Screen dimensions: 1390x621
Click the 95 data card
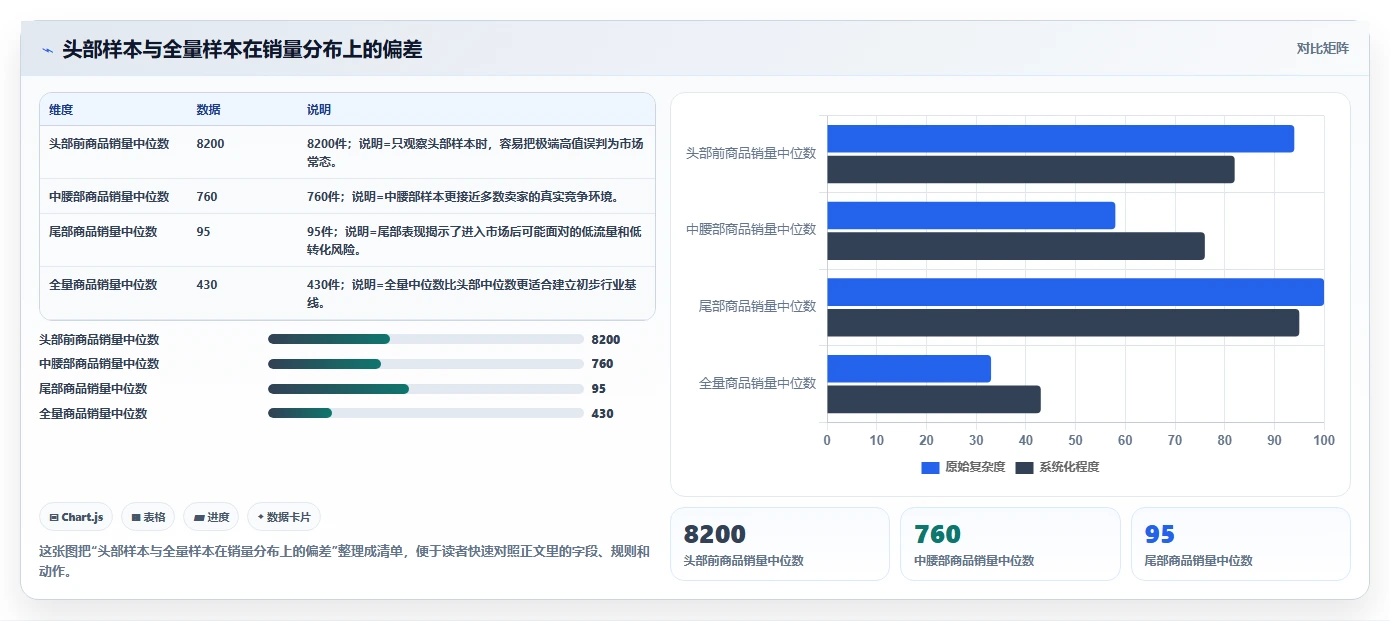tap(1241, 544)
